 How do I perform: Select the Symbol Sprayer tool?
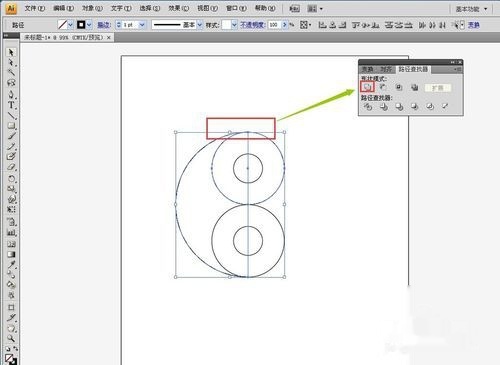click(x=11, y=222)
